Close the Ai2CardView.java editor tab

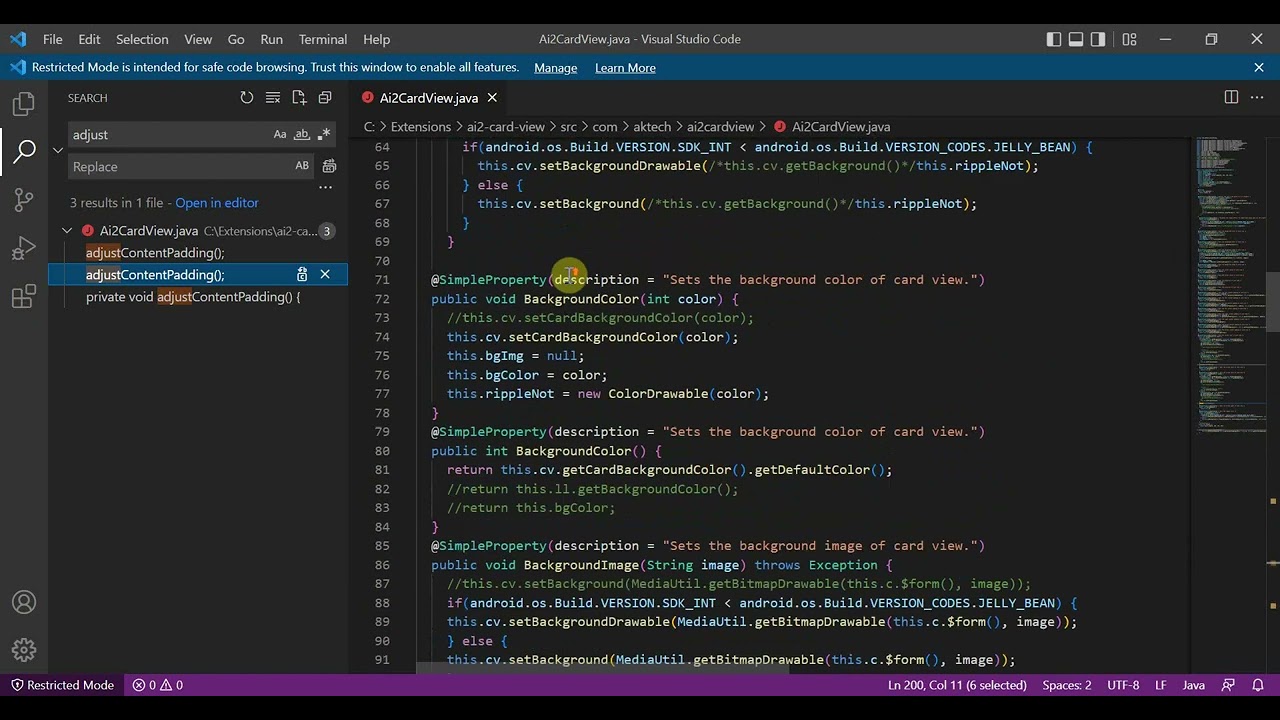click(492, 98)
